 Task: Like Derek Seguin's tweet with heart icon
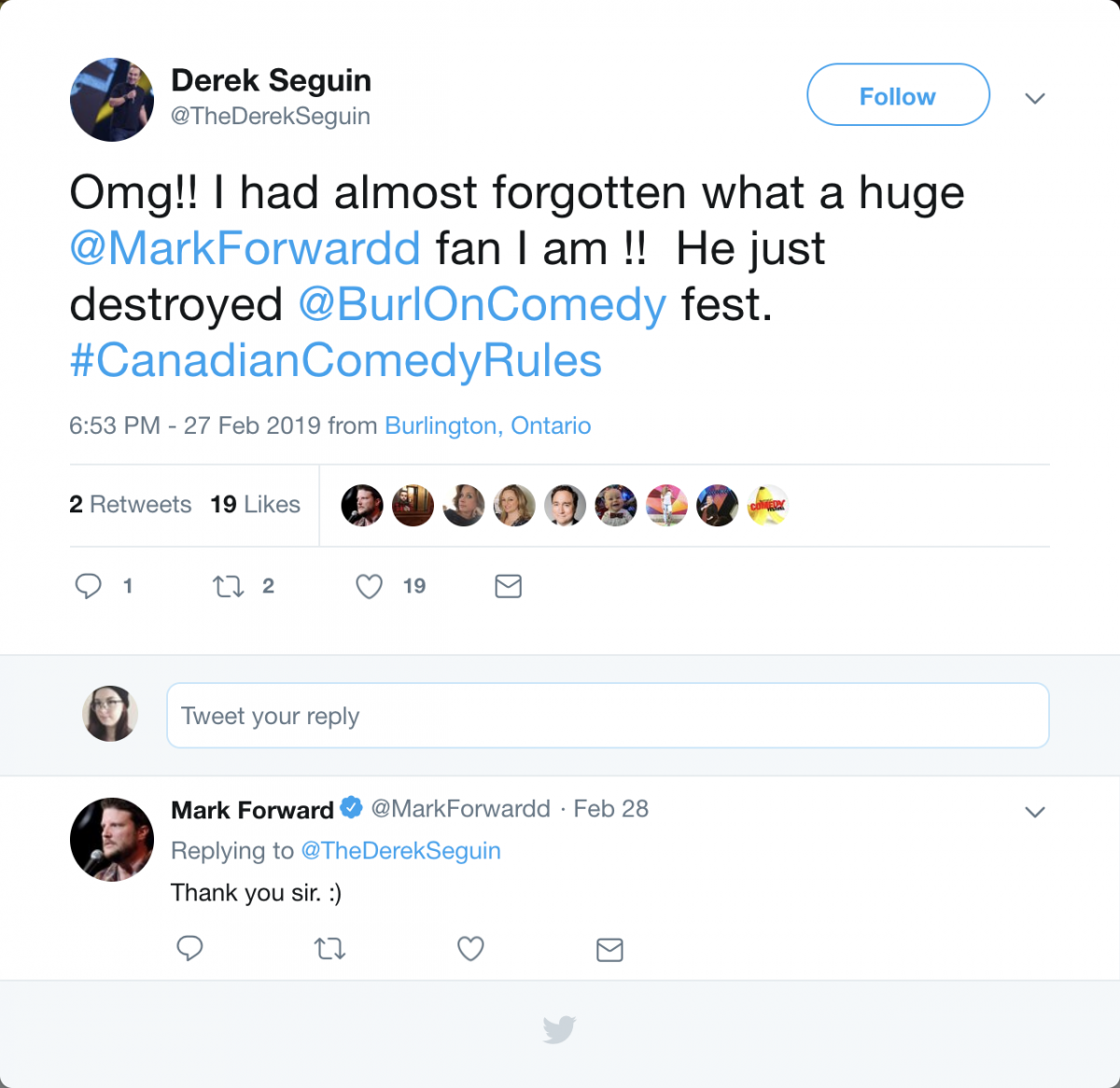[370, 586]
